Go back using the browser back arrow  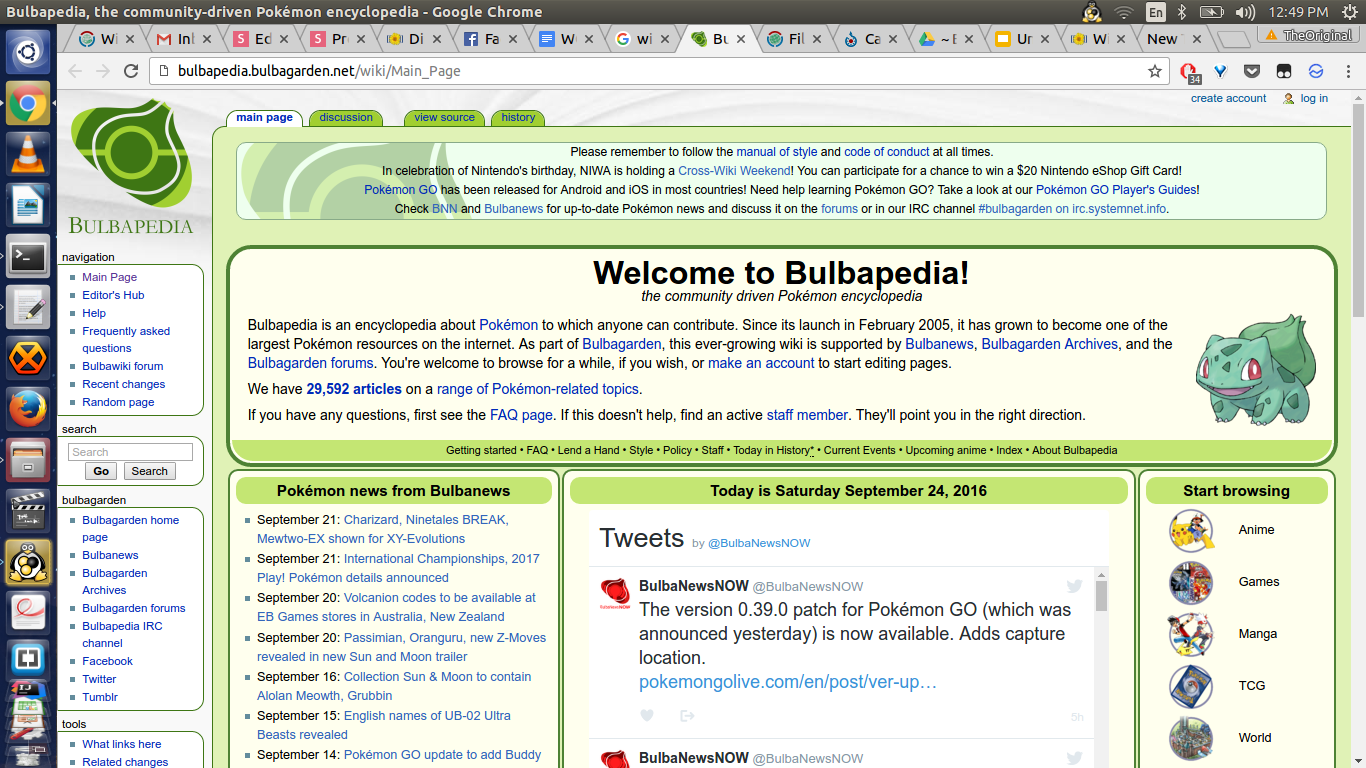[74, 71]
